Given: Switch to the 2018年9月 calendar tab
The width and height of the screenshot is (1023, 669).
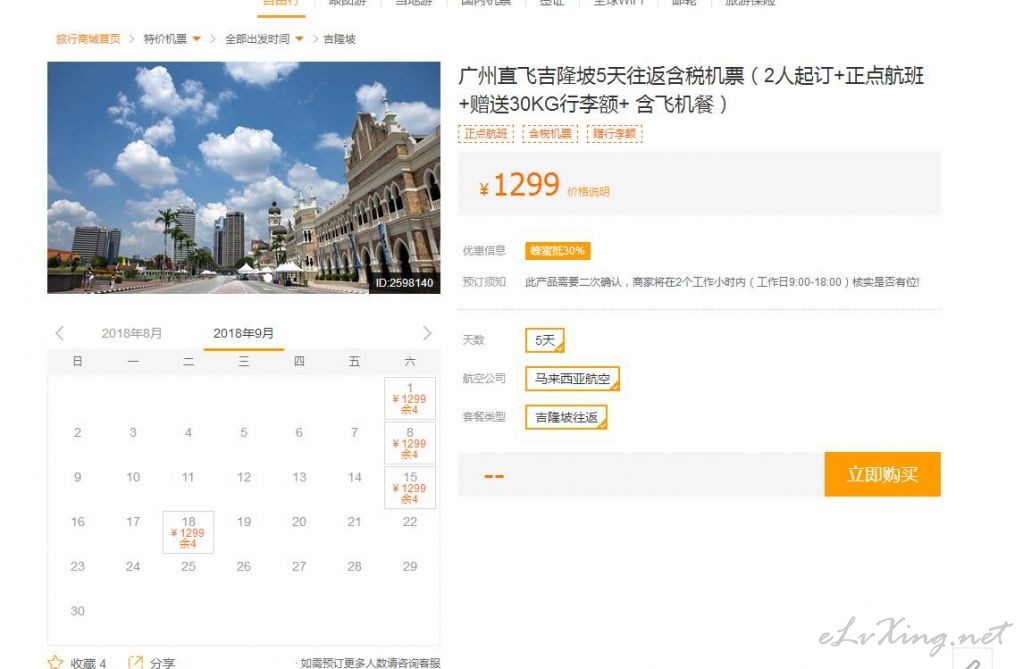Looking at the screenshot, I should coord(243,334).
